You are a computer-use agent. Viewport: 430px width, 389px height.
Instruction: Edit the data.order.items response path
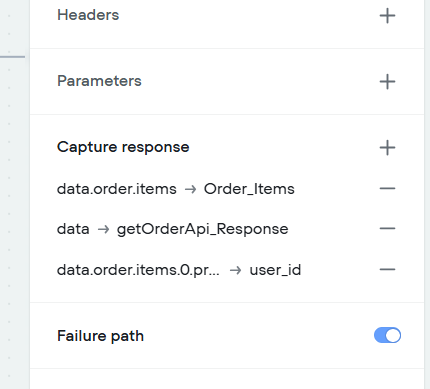(117, 189)
